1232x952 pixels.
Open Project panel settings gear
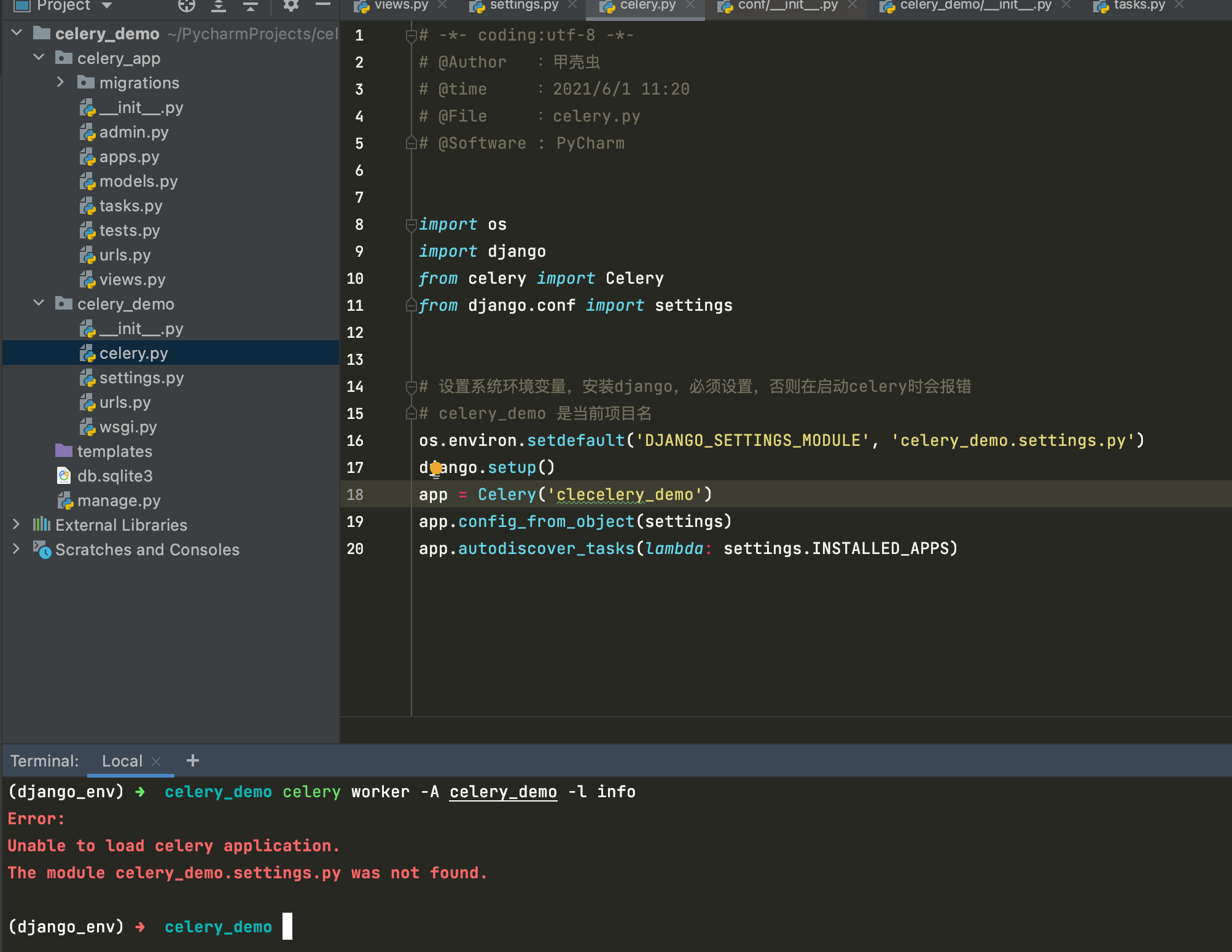(290, 6)
